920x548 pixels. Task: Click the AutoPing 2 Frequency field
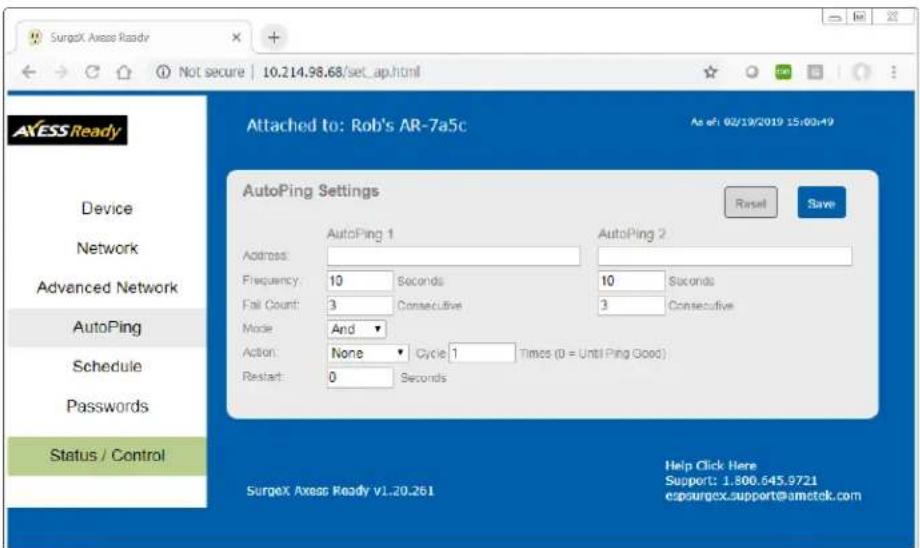coord(631,281)
